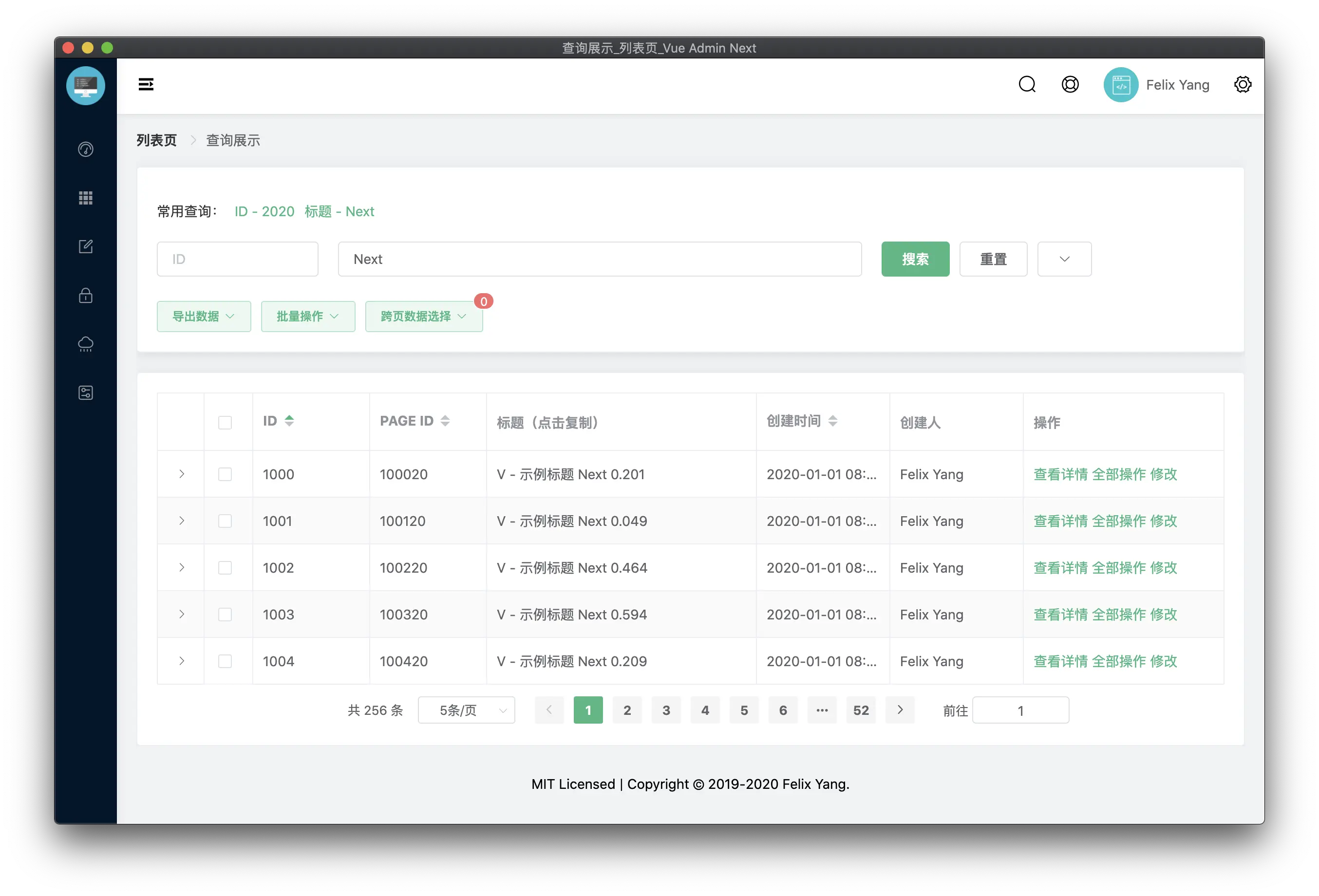
Task: Click the ID - 2020 quick query link
Action: point(264,212)
